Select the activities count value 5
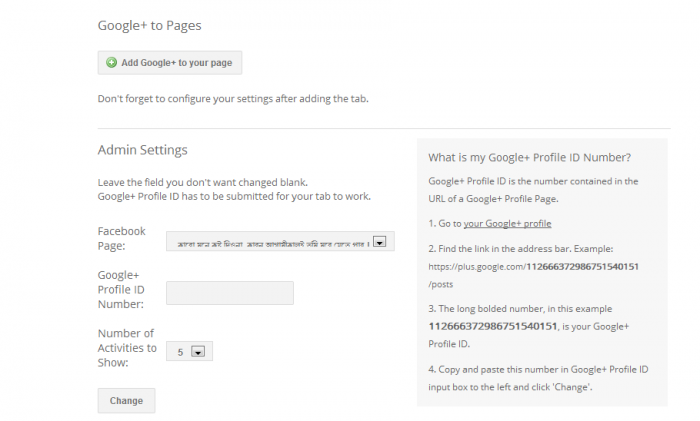700x421 pixels. 181,351
